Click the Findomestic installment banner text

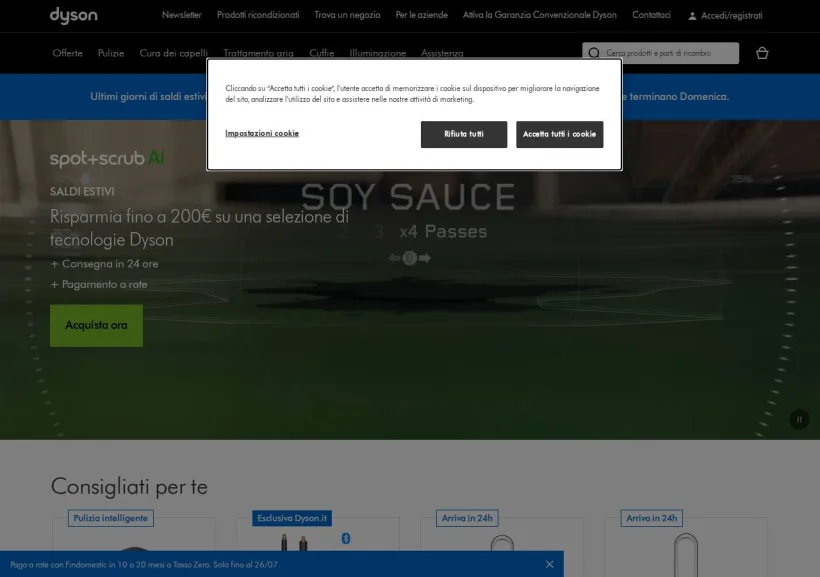pos(144,564)
